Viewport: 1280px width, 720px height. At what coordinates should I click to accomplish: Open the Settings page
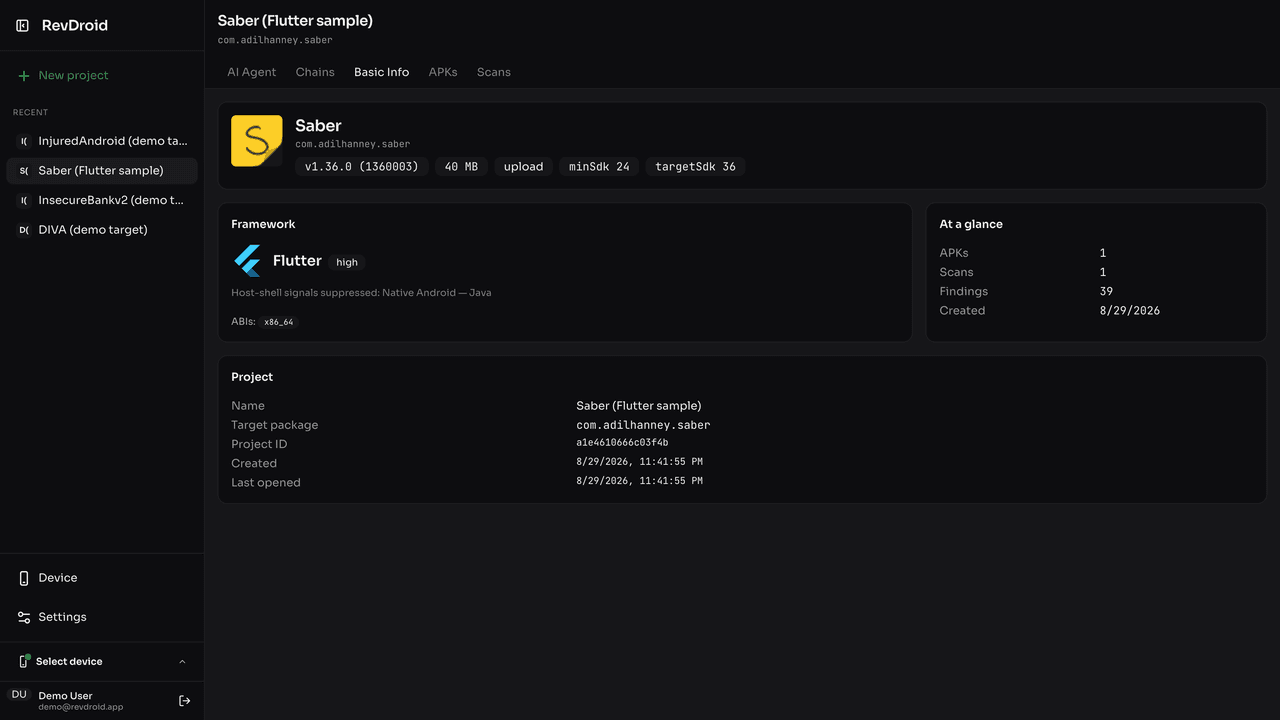coord(102,617)
